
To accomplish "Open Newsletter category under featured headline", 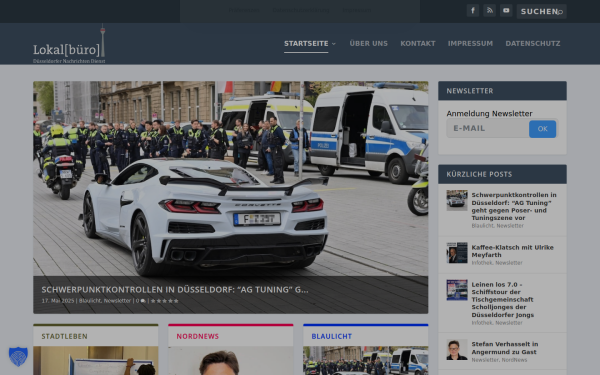I will 117,301.
